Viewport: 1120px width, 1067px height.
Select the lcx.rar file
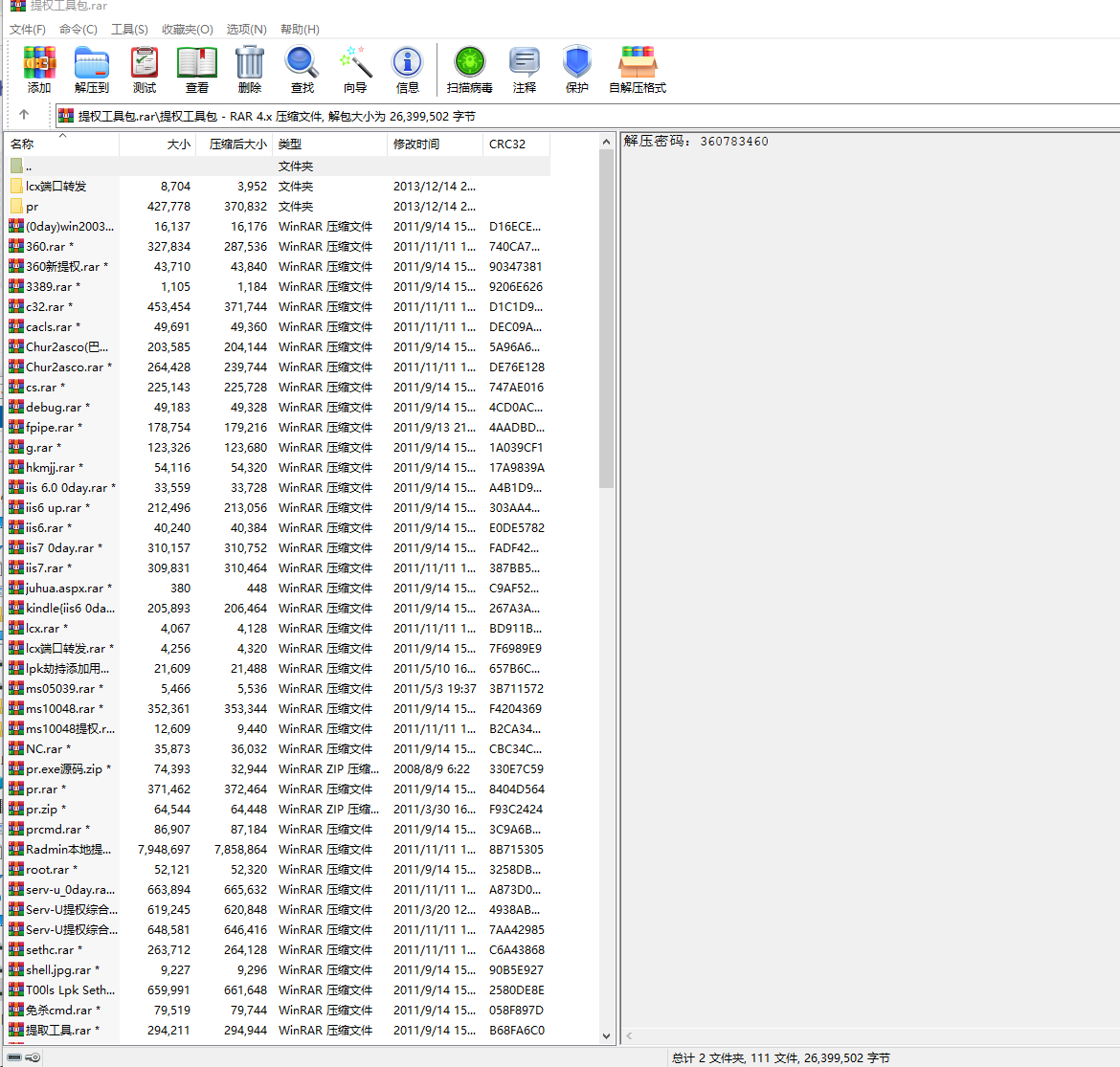pos(279,629)
